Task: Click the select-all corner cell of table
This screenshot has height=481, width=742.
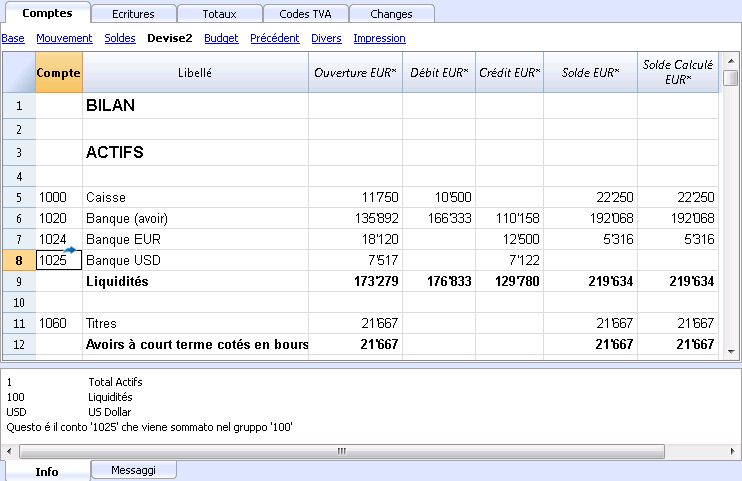Action: [19, 72]
